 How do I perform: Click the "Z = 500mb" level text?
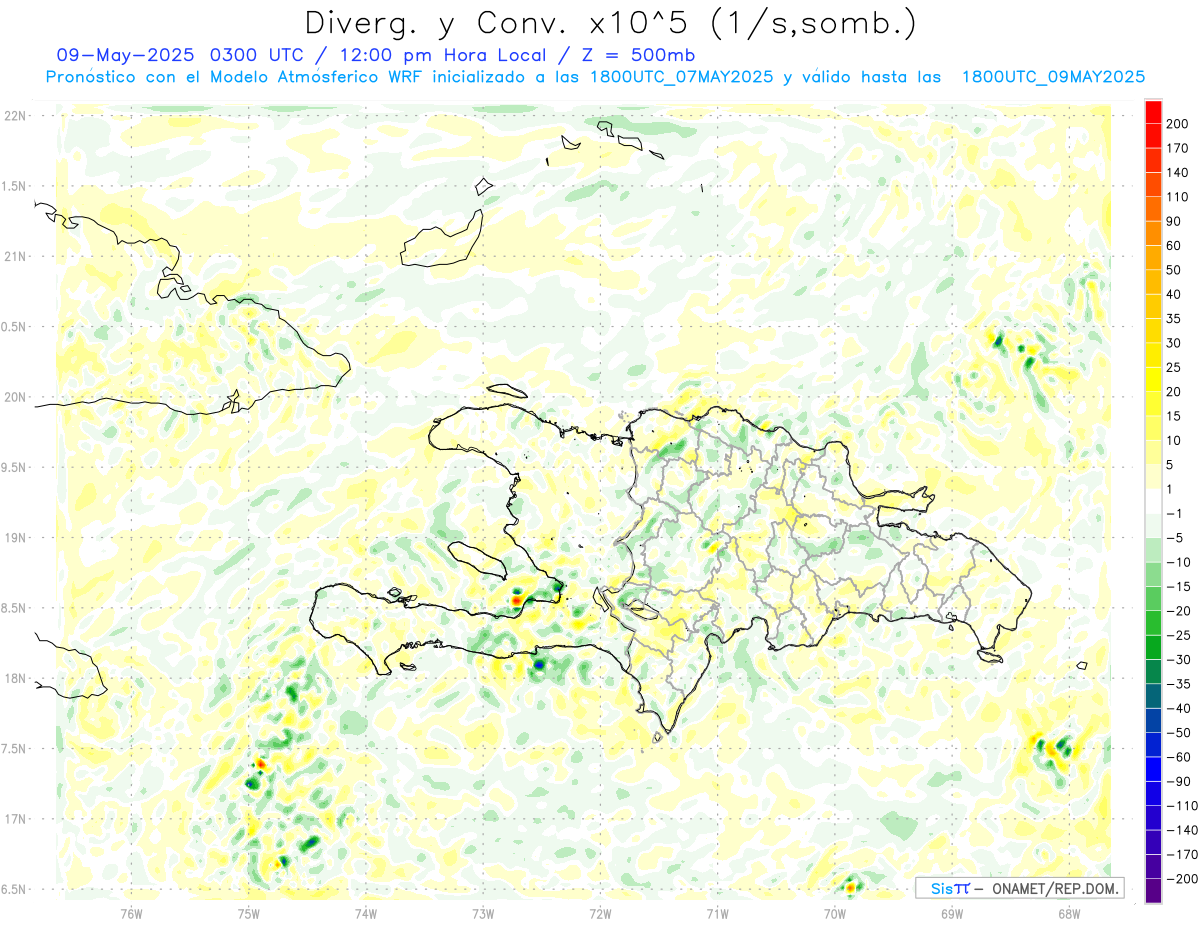click(x=638, y=55)
